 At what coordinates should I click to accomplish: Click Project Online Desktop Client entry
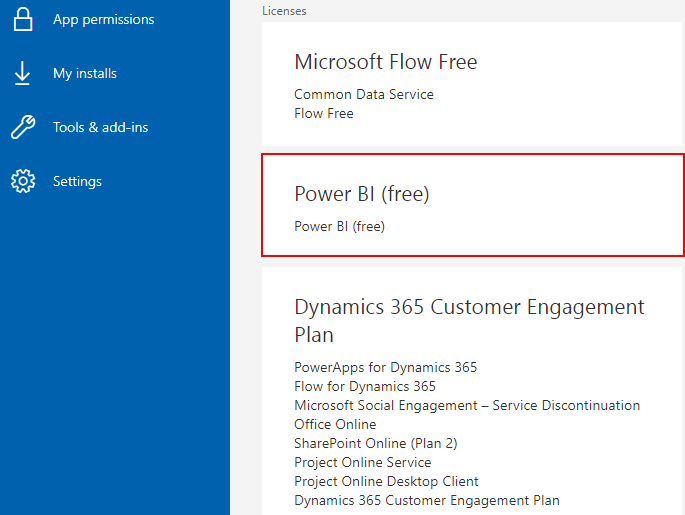(x=386, y=481)
